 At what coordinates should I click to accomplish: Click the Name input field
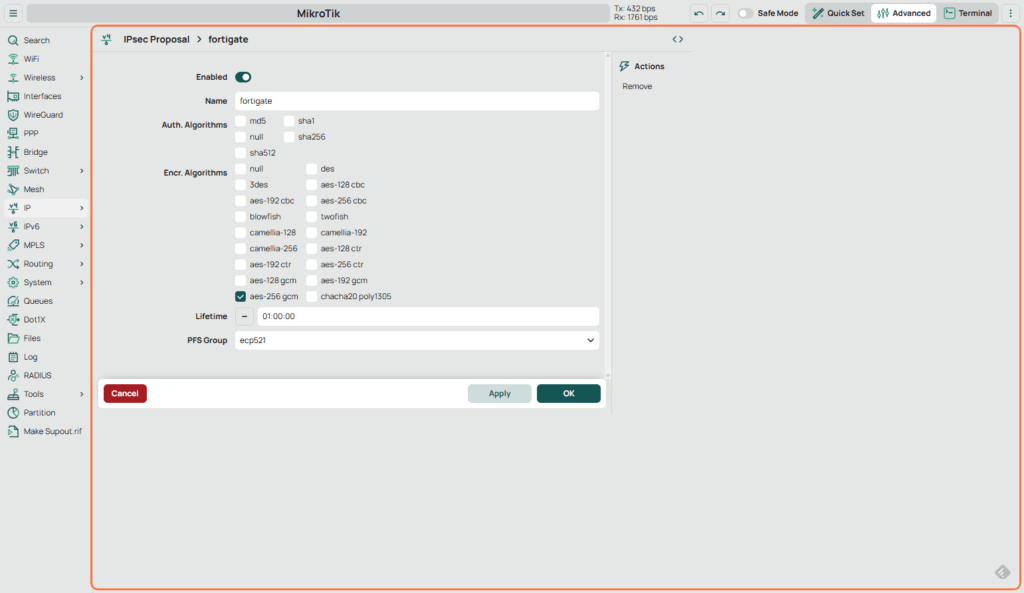tap(417, 101)
